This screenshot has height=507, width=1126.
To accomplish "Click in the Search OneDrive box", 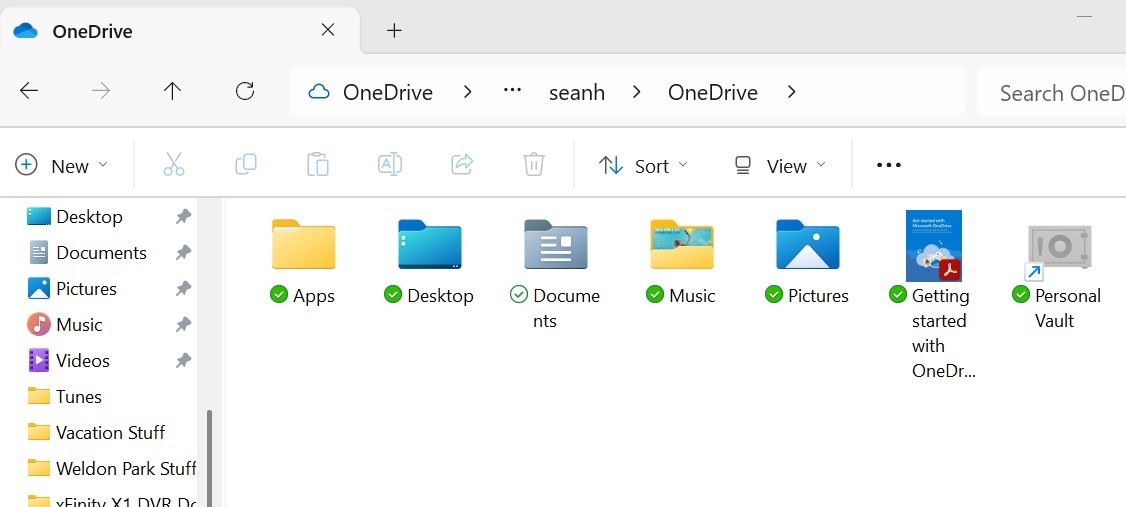I will click(x=1052, y=93).
